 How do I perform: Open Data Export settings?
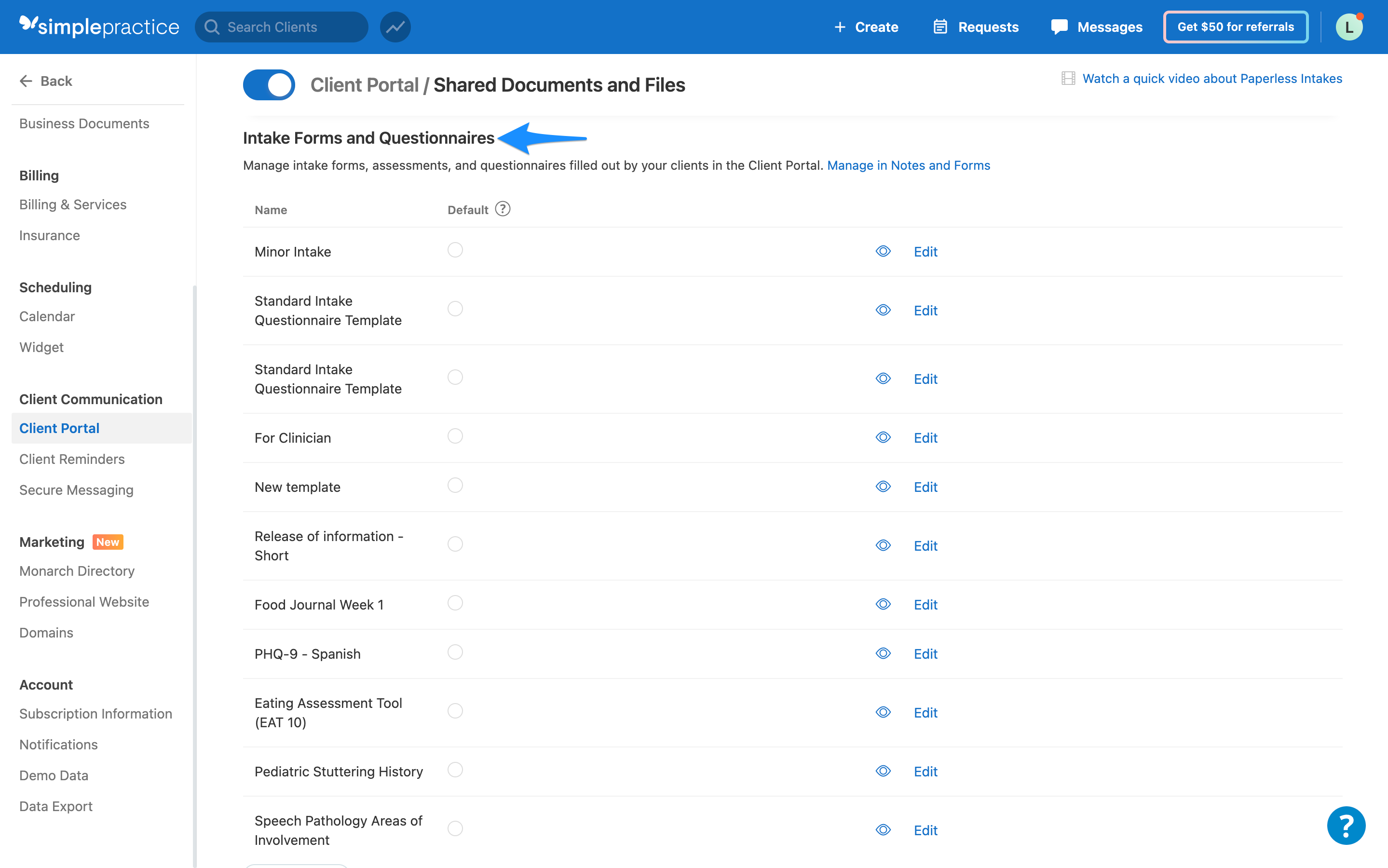[55, 807]
